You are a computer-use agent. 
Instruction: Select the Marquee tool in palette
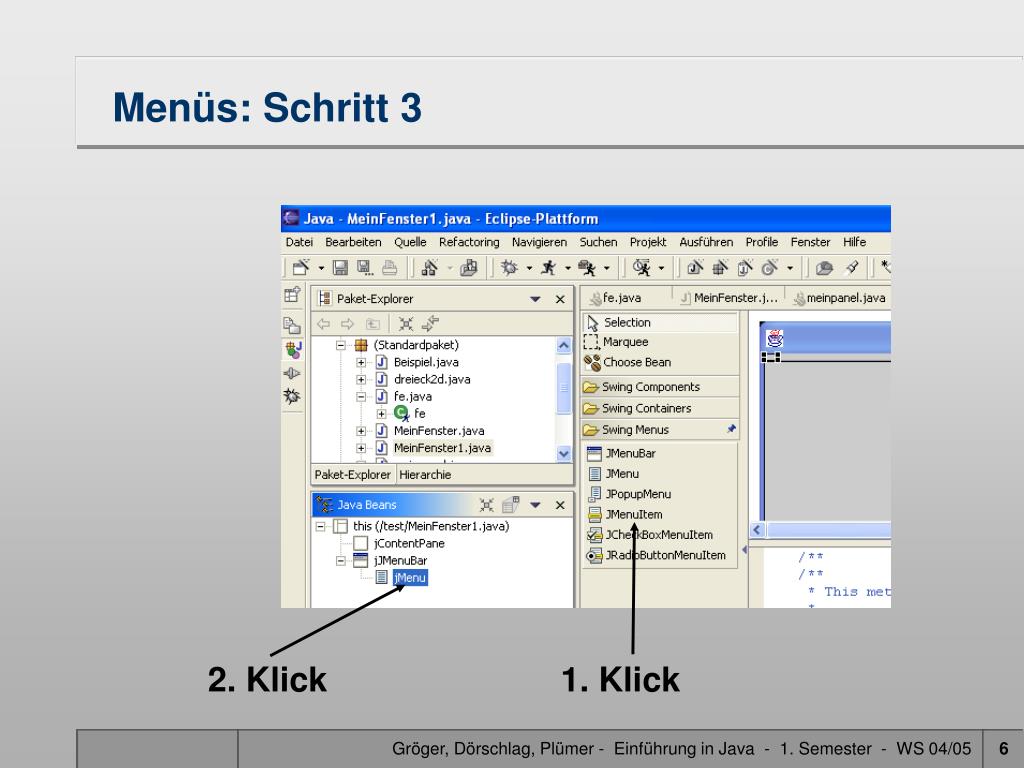660,342
